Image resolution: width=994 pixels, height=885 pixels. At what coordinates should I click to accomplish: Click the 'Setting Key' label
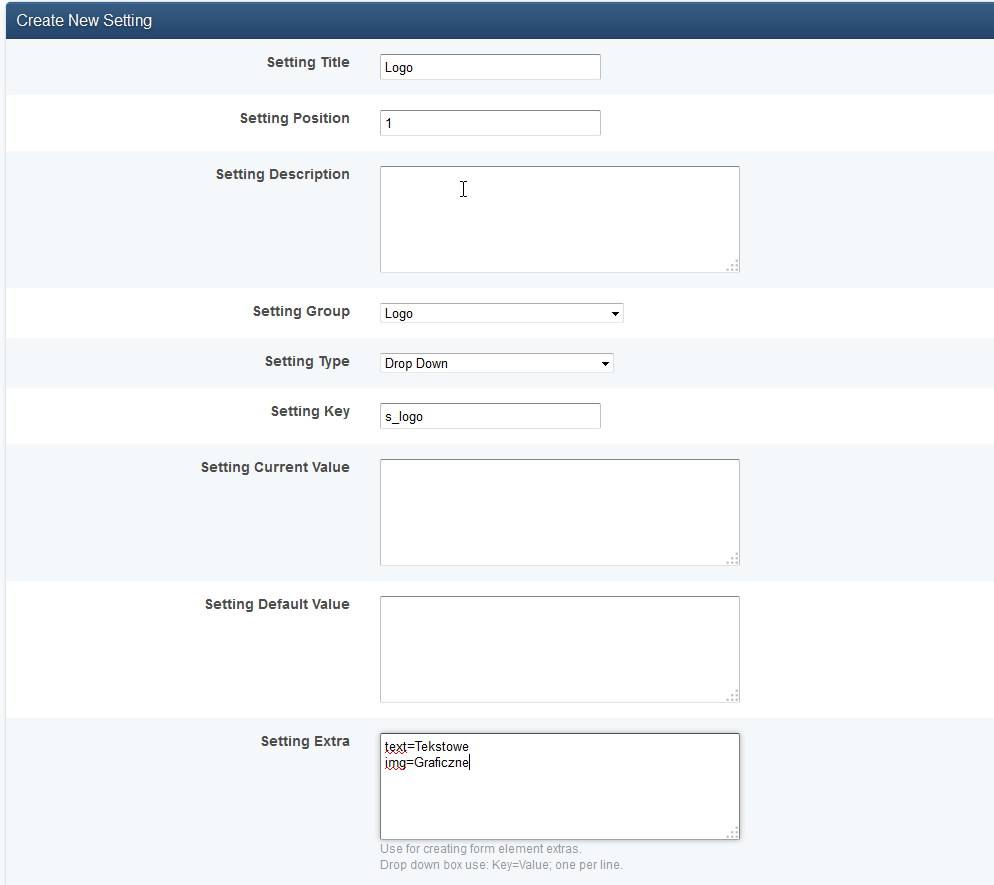(310, 411)
